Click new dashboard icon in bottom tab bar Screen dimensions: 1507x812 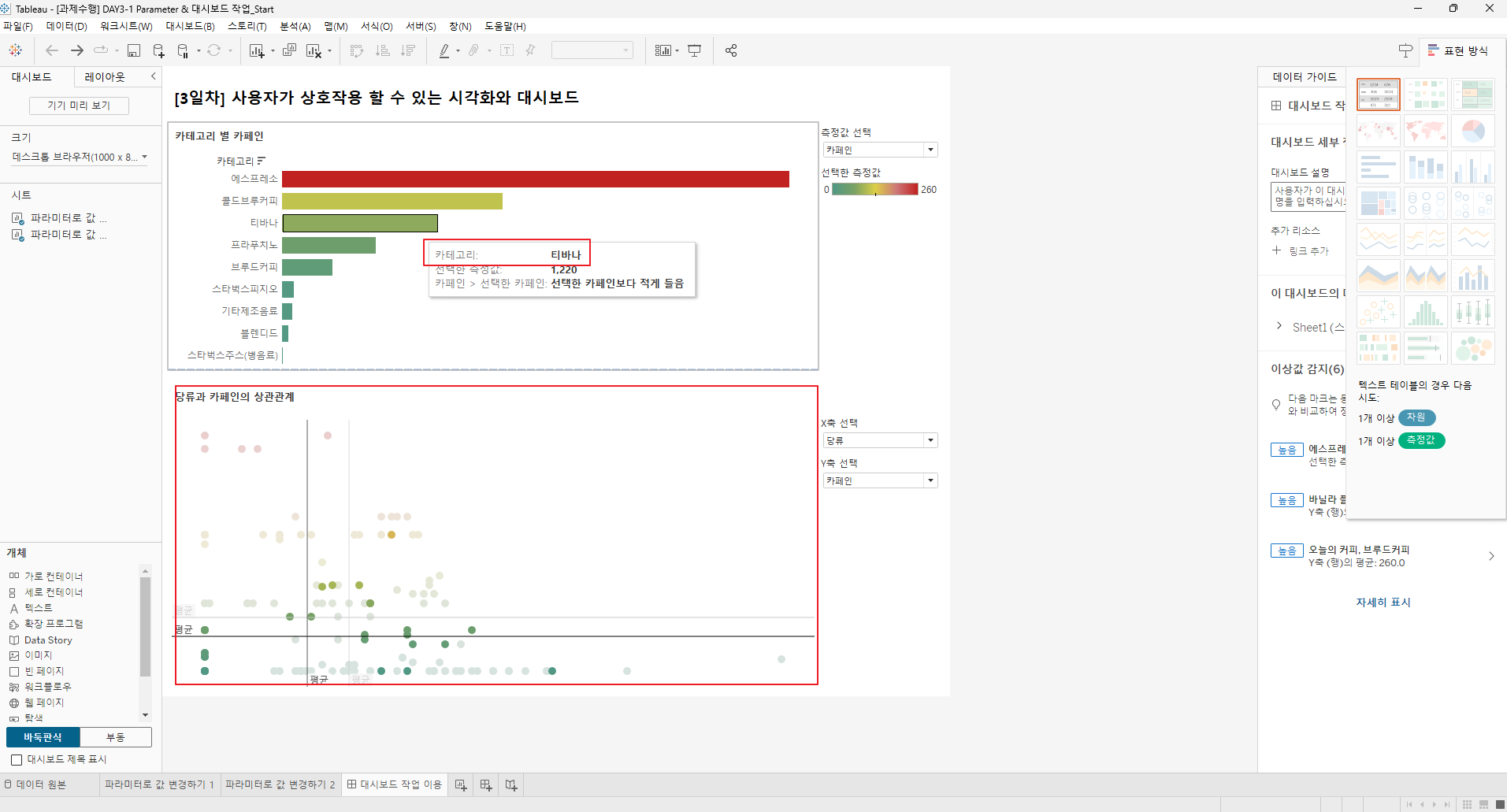click(486, 784)
